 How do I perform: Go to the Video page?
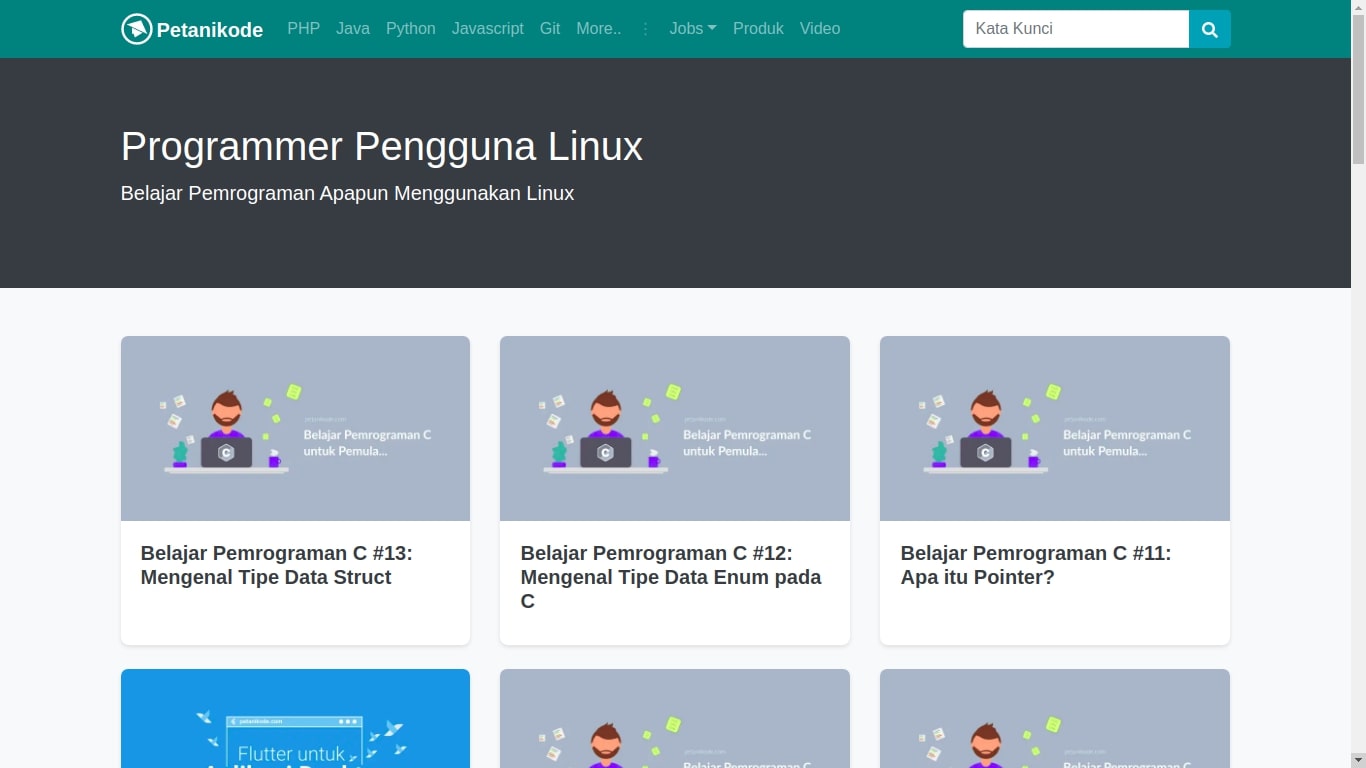(x=820, y=29)
